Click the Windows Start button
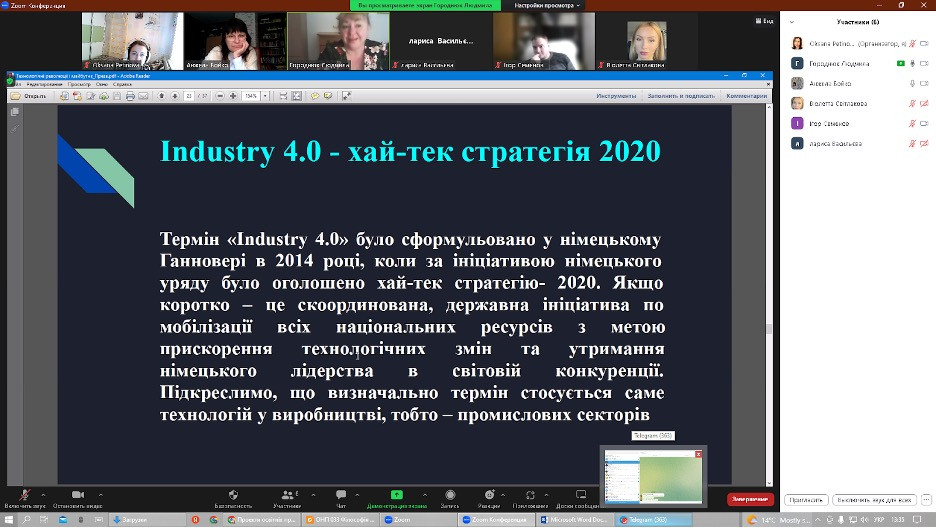 pyautogui.click(x=9, y=520)
